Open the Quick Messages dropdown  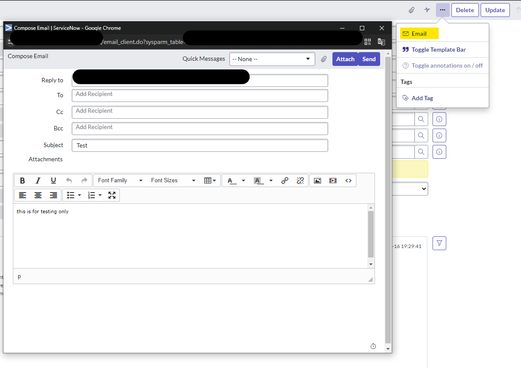pyautogui.click(x=272, y=59)
